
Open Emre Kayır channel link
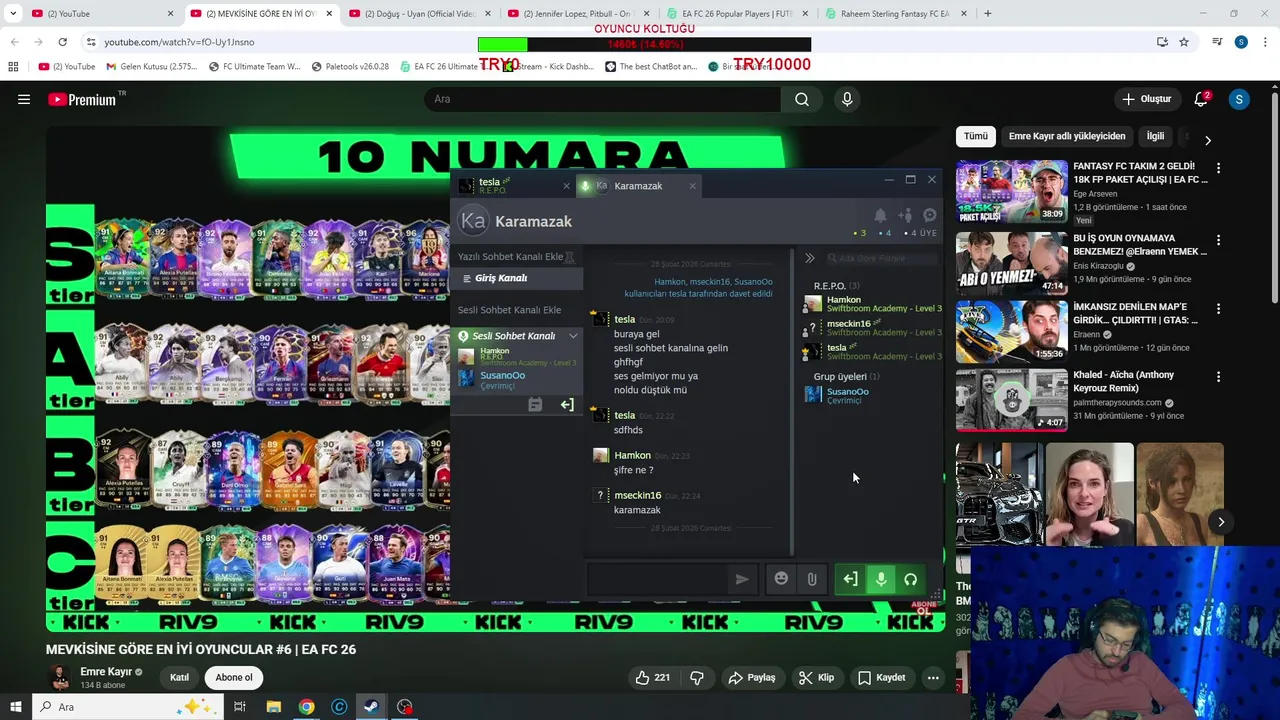tap(107, 672)
